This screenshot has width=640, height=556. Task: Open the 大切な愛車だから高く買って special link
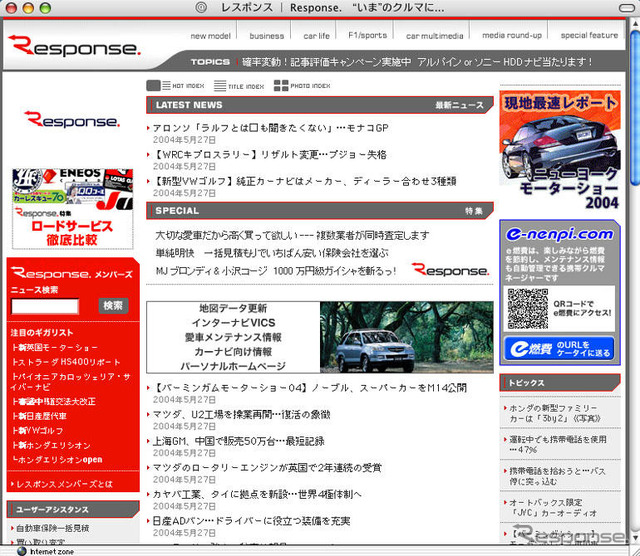pyautogui.click(x=292, y=236)
